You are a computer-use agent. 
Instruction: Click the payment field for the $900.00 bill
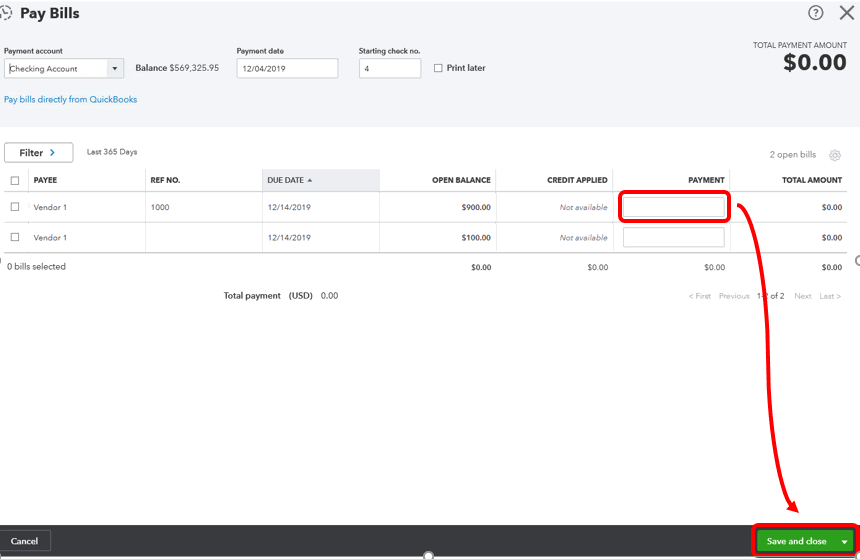tap(674, 207)
